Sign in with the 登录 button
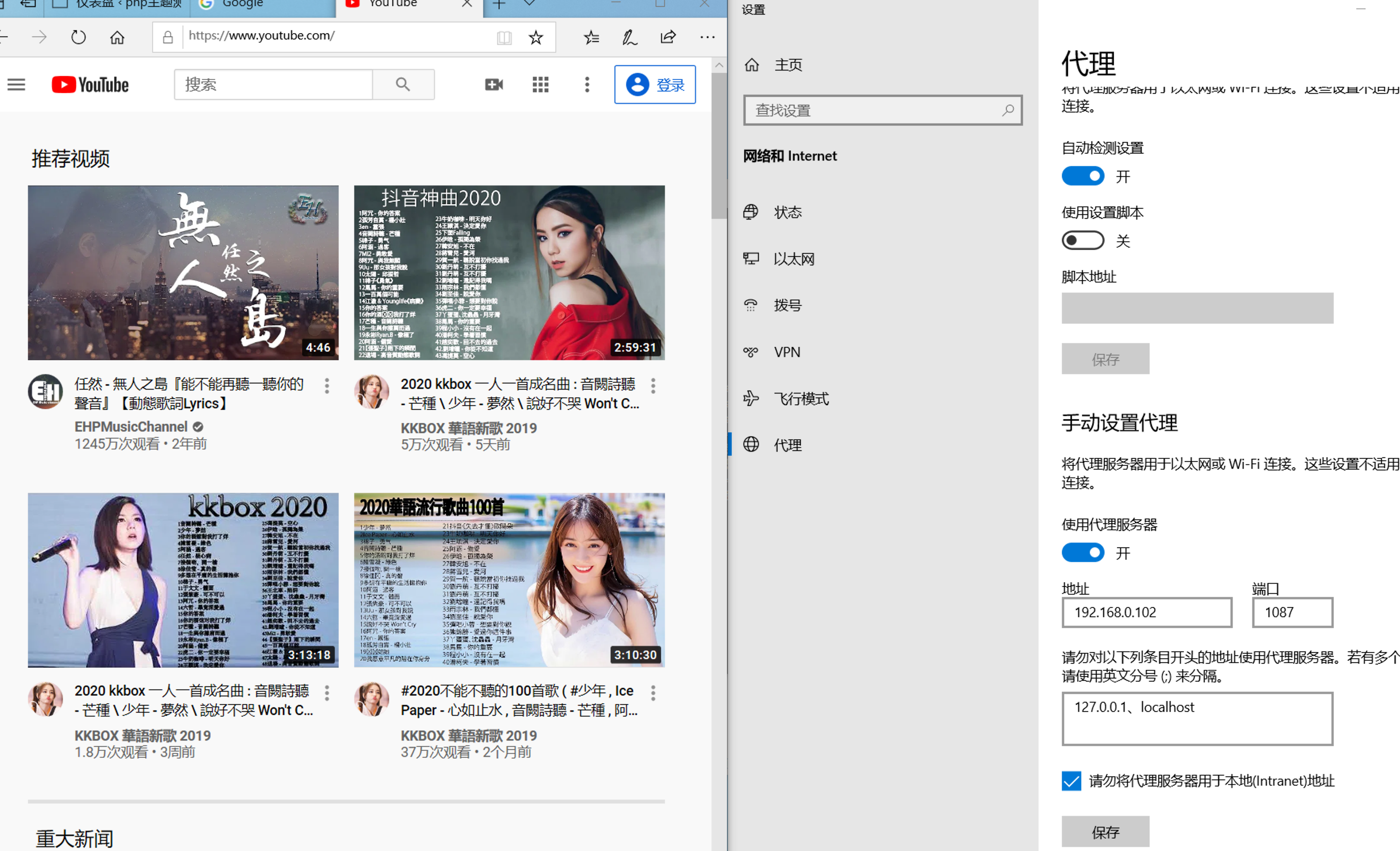This screenshot has width=1400, height=851. click(655, 85)
